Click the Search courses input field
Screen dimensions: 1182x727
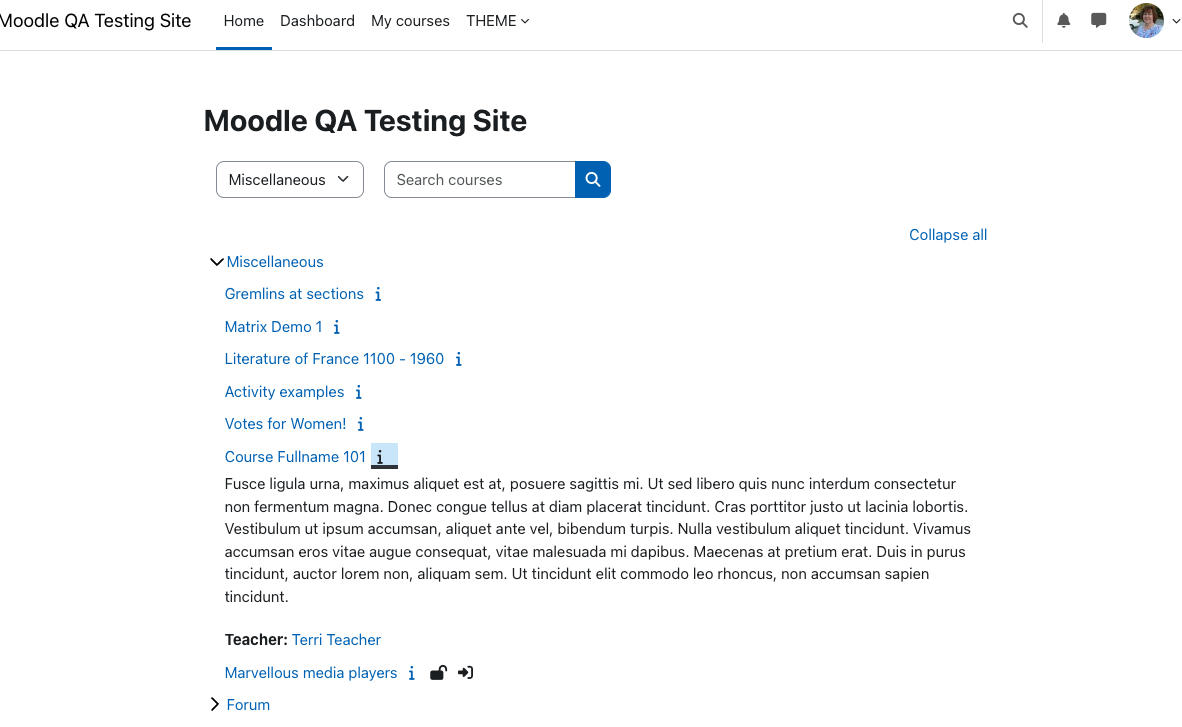479,179
